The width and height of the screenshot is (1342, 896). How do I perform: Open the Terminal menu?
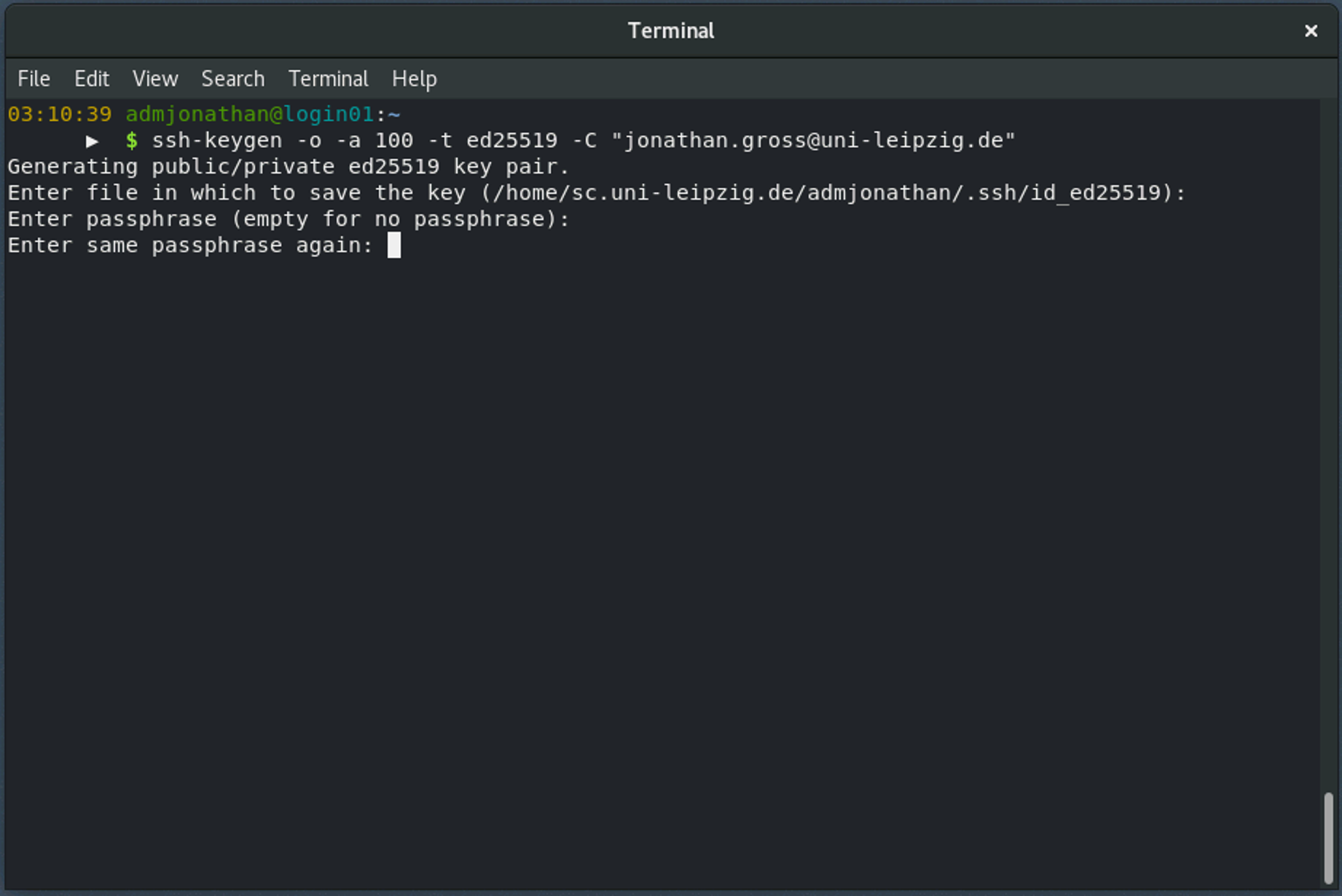pyautogui.click(x=329, y=79)
